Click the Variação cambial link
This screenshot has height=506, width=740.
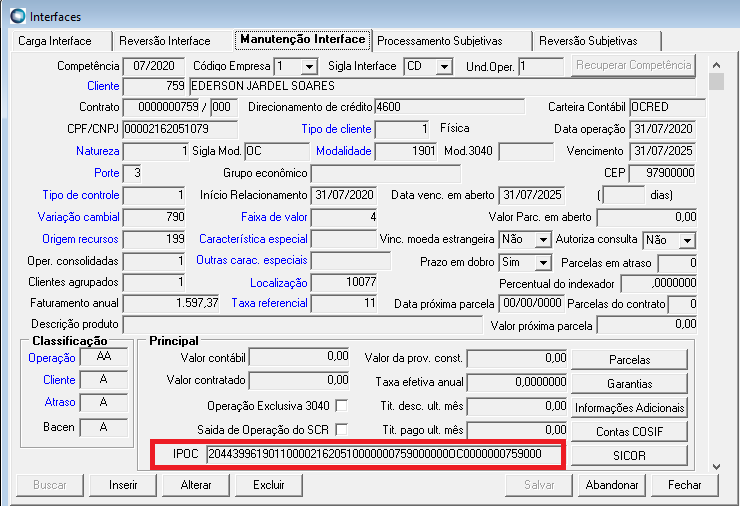pos(78,217)
